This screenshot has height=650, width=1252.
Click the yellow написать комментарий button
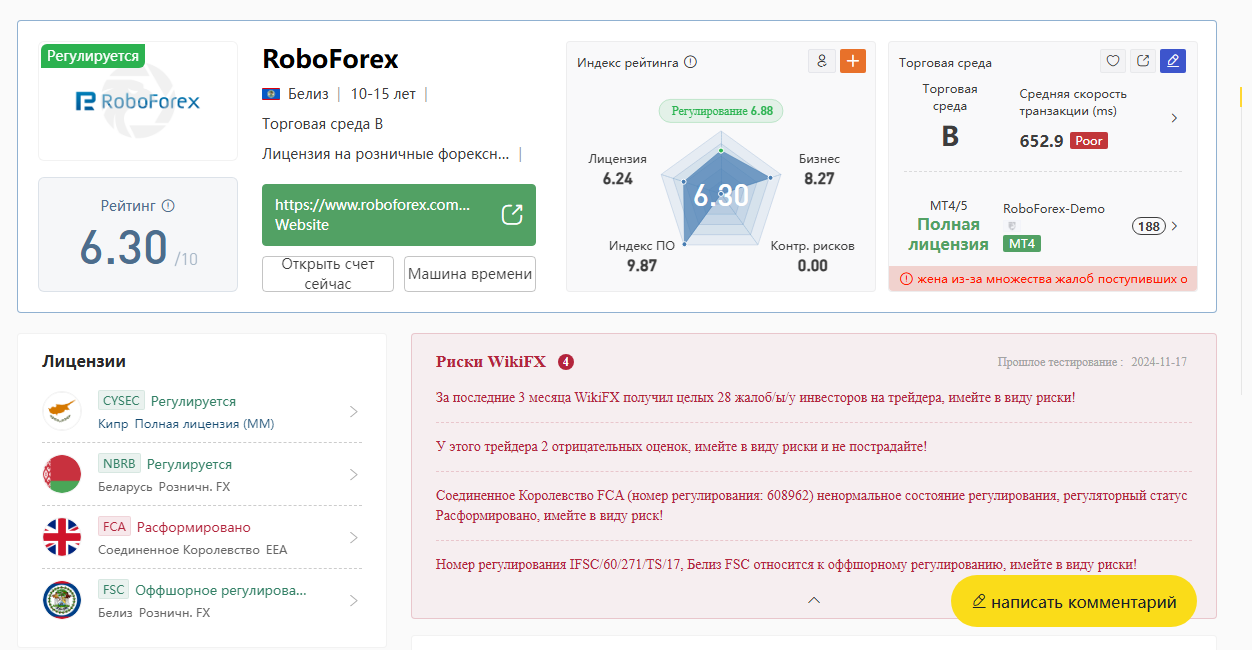point(1073,601)
